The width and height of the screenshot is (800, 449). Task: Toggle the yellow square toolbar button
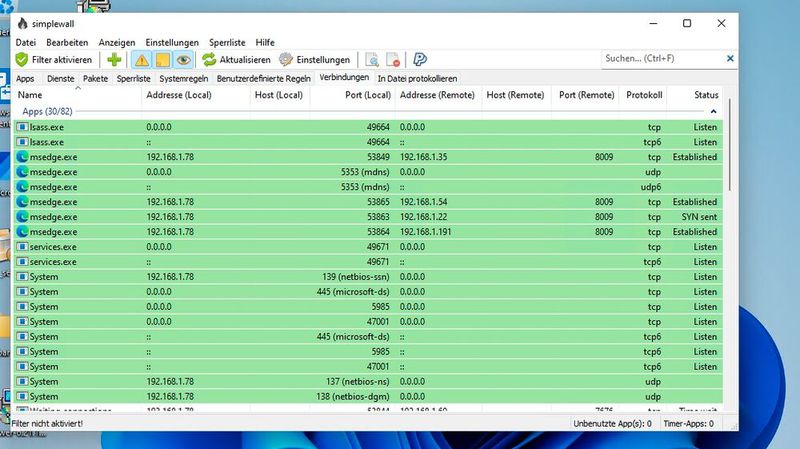(x=163, y=60)
